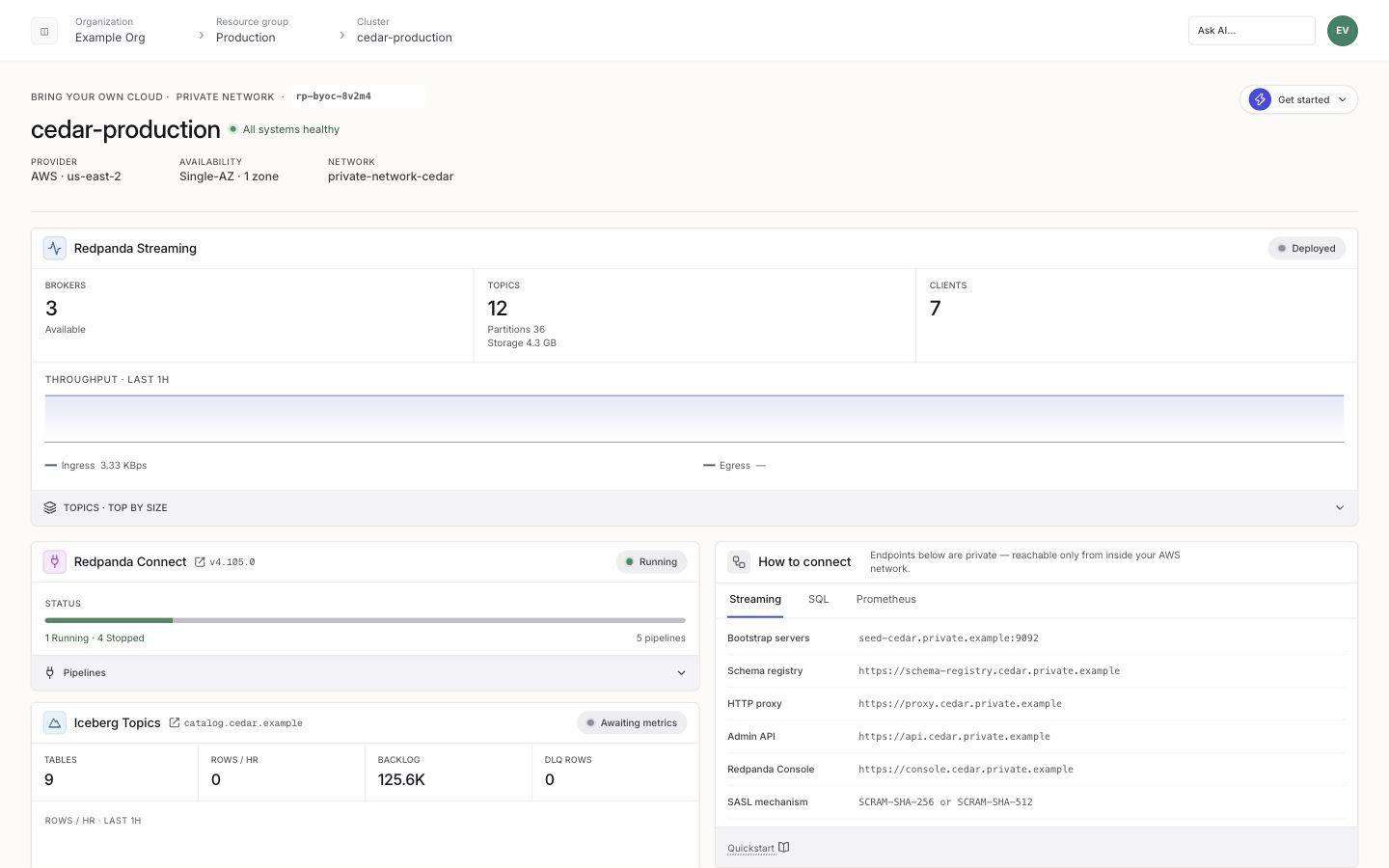Switch to the SQL tab
The height and width of the screenshot is (868, 1389).
tap(818, 599)
